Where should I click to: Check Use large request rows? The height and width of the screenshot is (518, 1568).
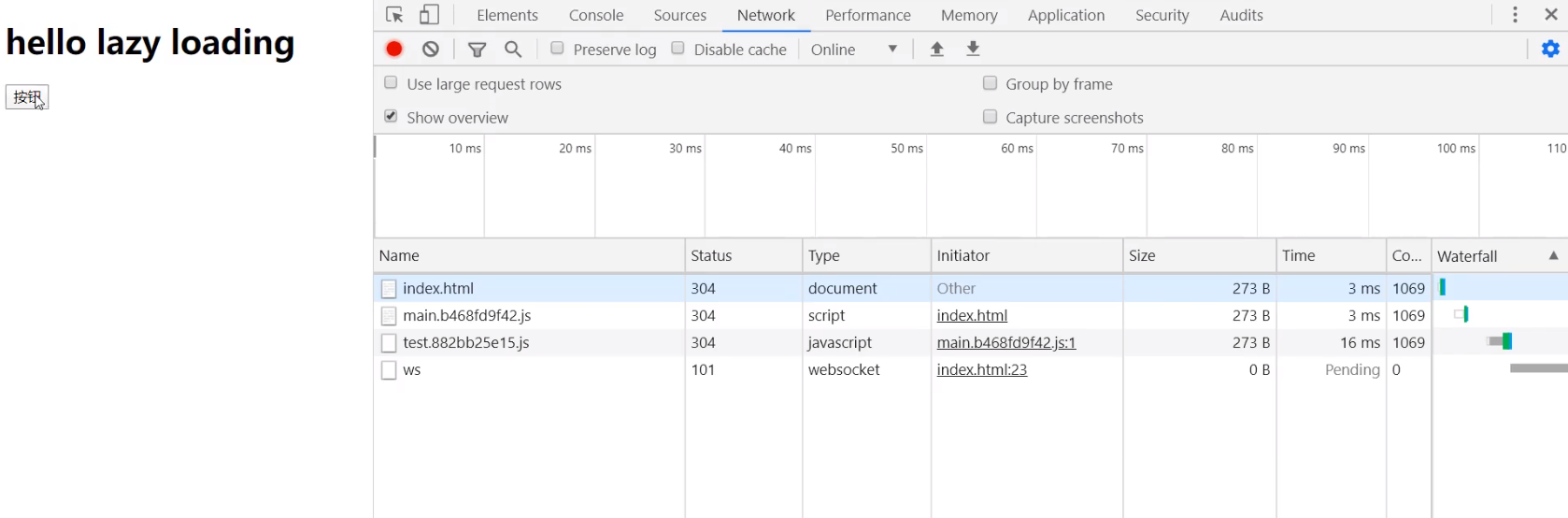click(x=391, y=82)
